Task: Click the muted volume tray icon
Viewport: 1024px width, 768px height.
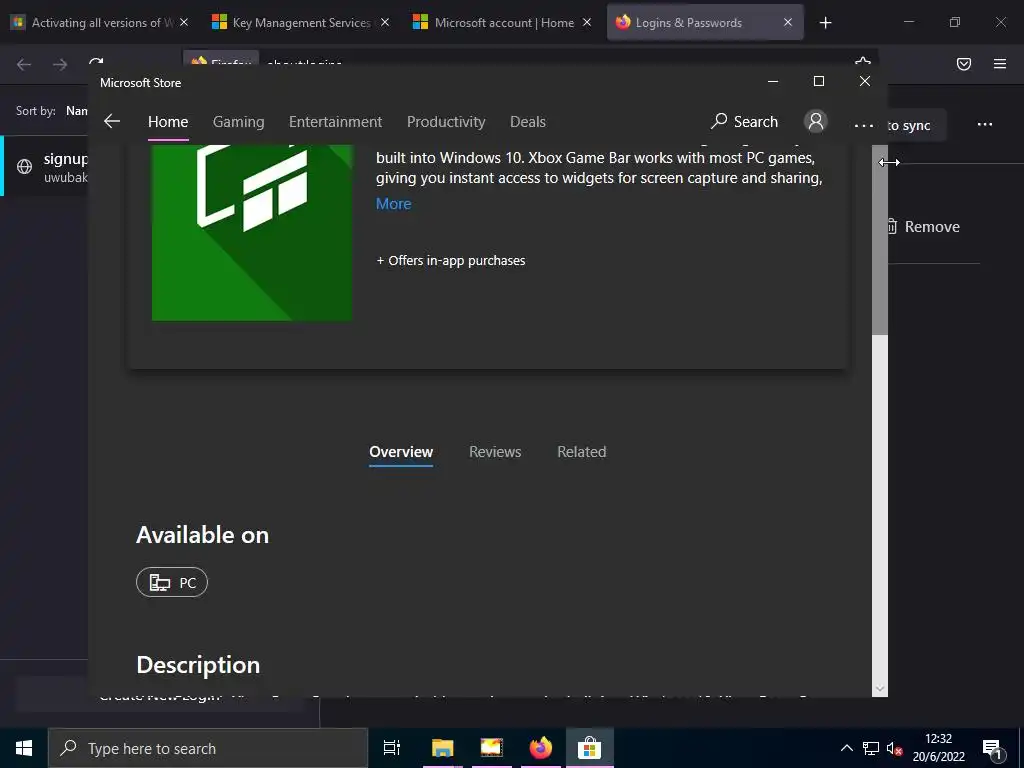Action: coord(895,748)
